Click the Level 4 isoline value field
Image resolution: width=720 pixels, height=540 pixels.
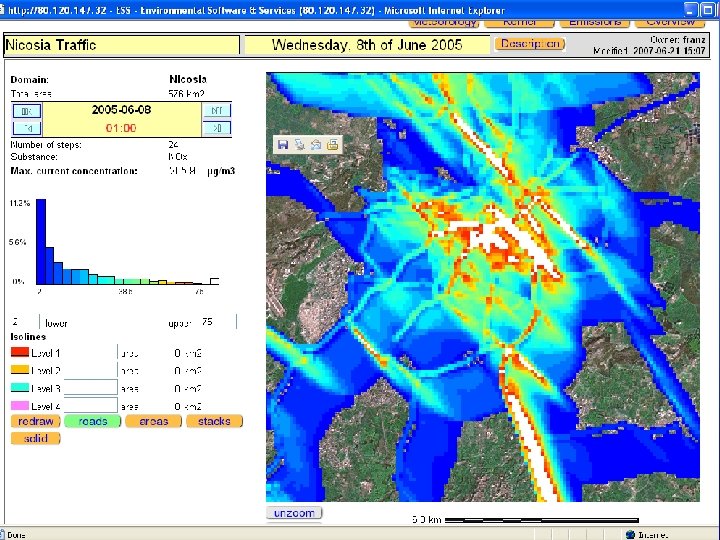coord(90,405)
